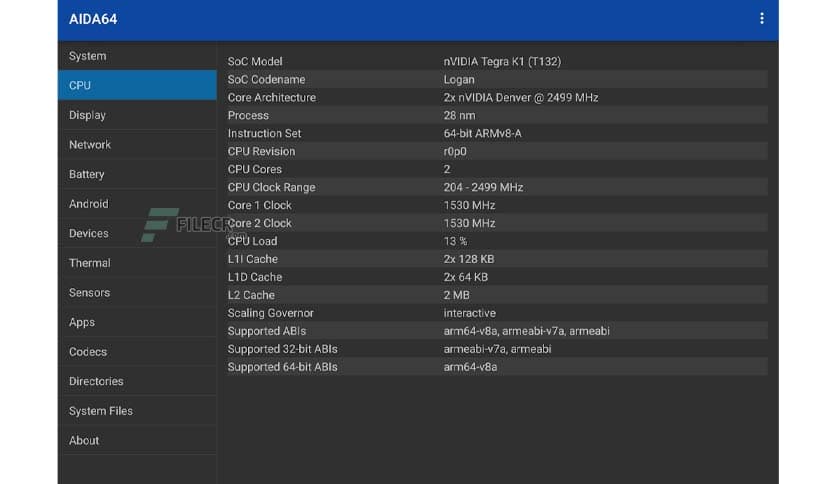Click the Core 1 Clock label
Viewport: 836px width, 484px height.
tap(260, 205)
